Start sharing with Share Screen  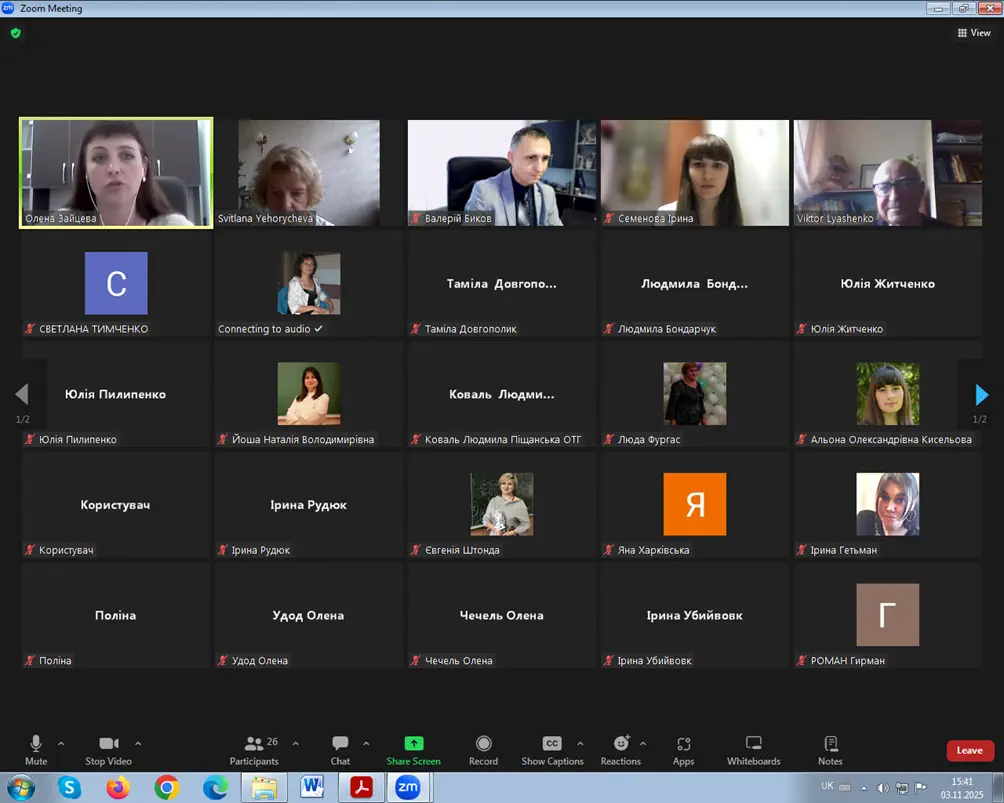tap(413, 744)
